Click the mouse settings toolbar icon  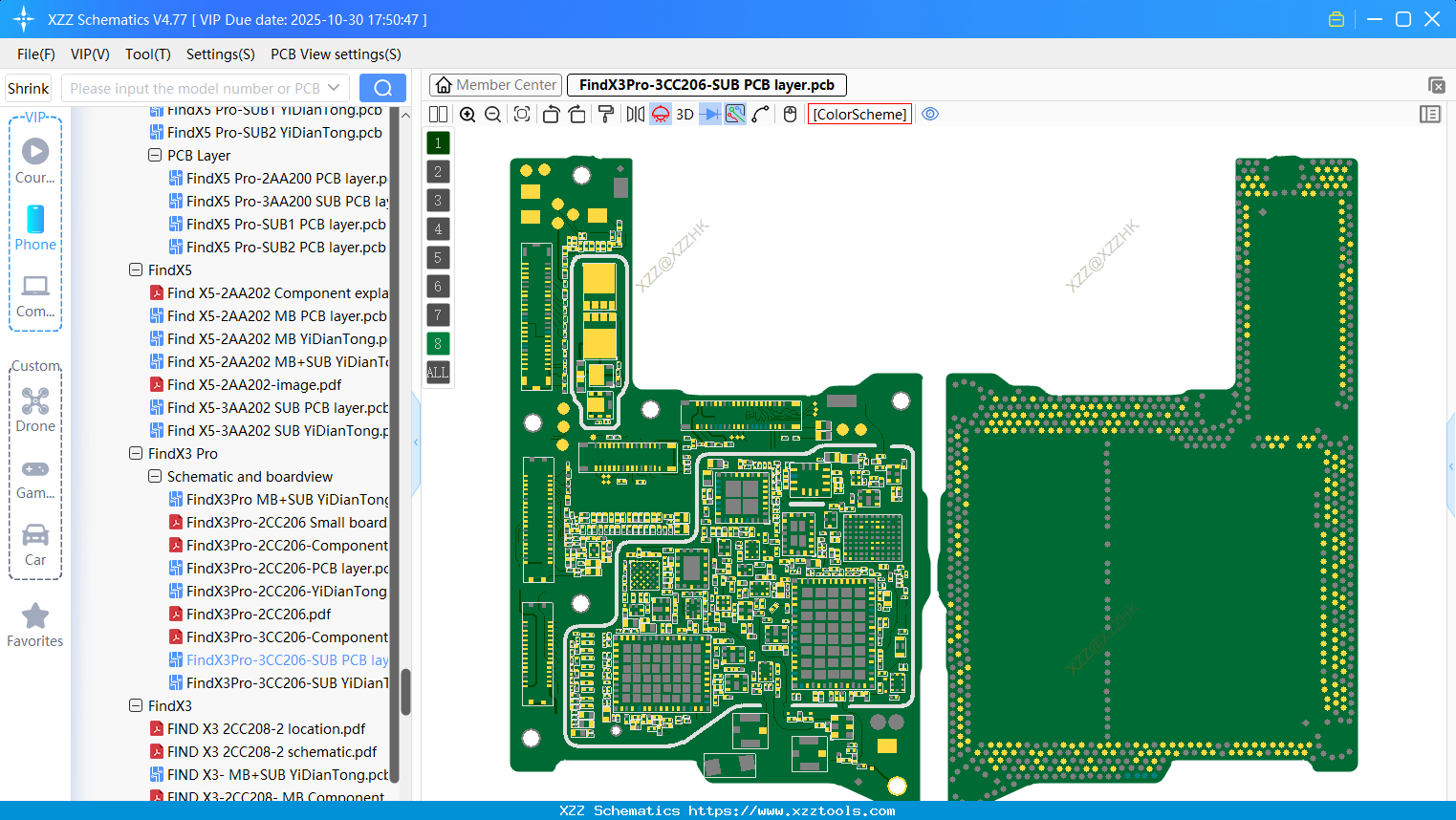789,114
